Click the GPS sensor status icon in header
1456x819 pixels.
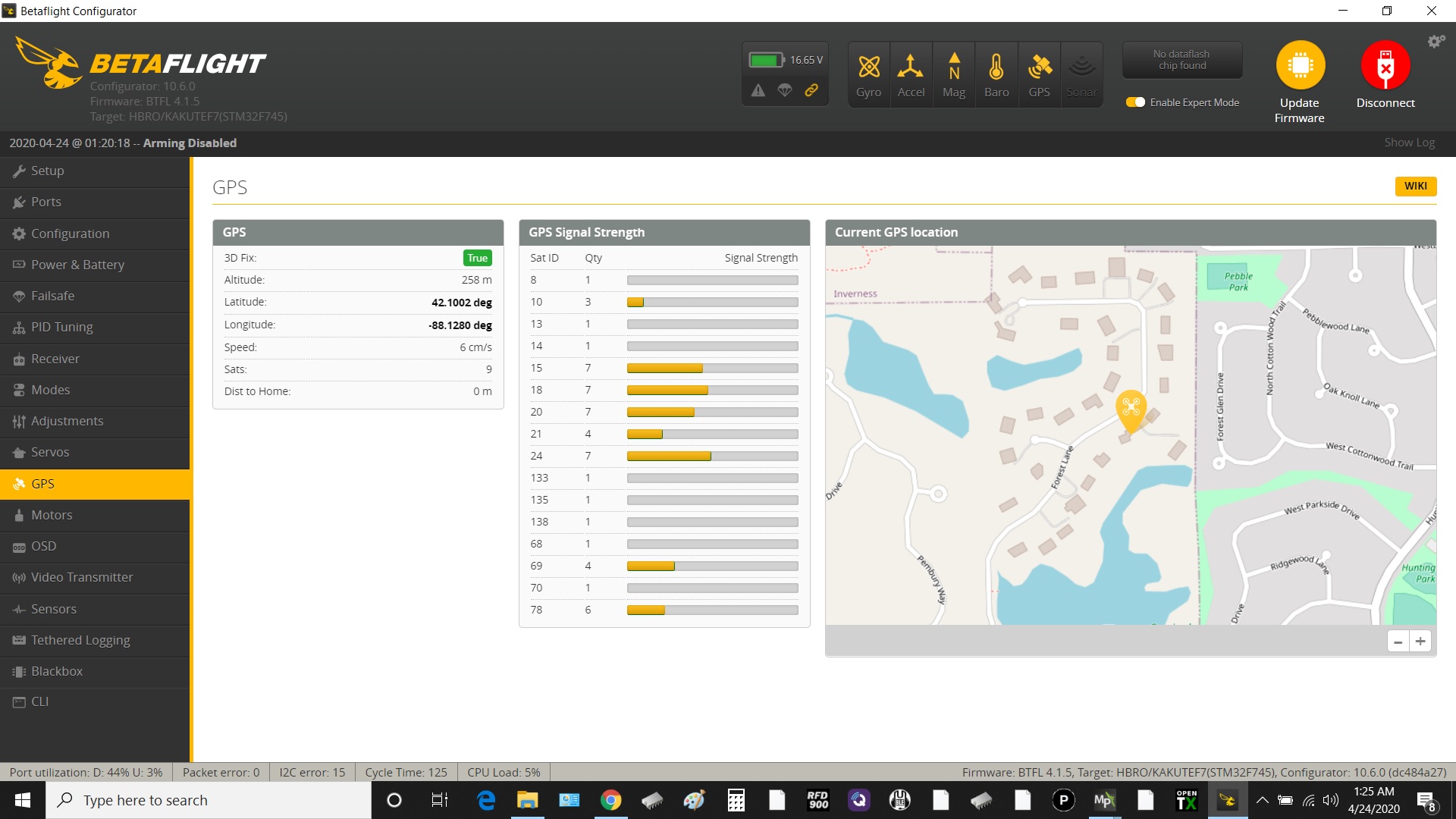point(1039,74)
